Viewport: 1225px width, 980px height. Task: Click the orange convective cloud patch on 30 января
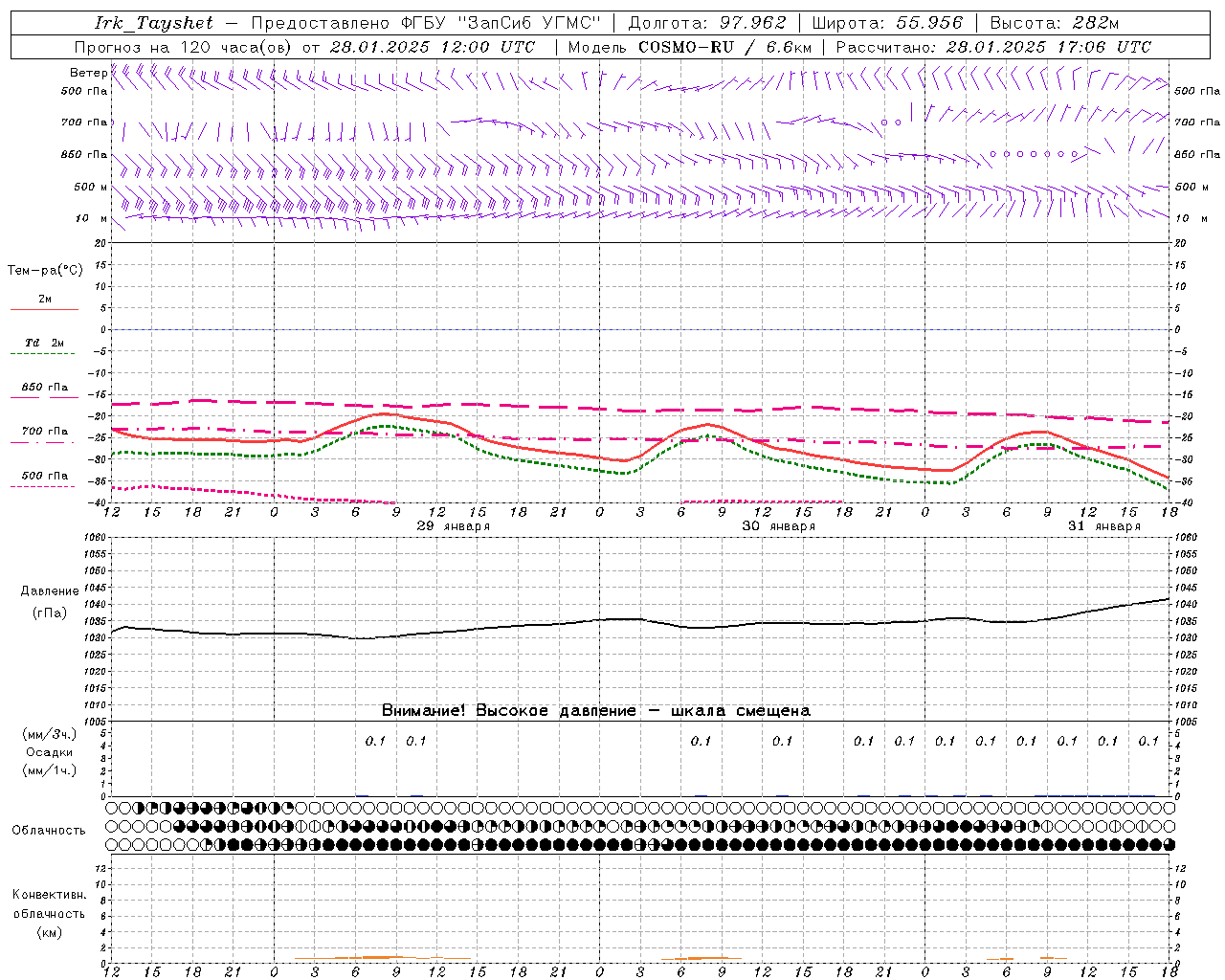(701, 958)
